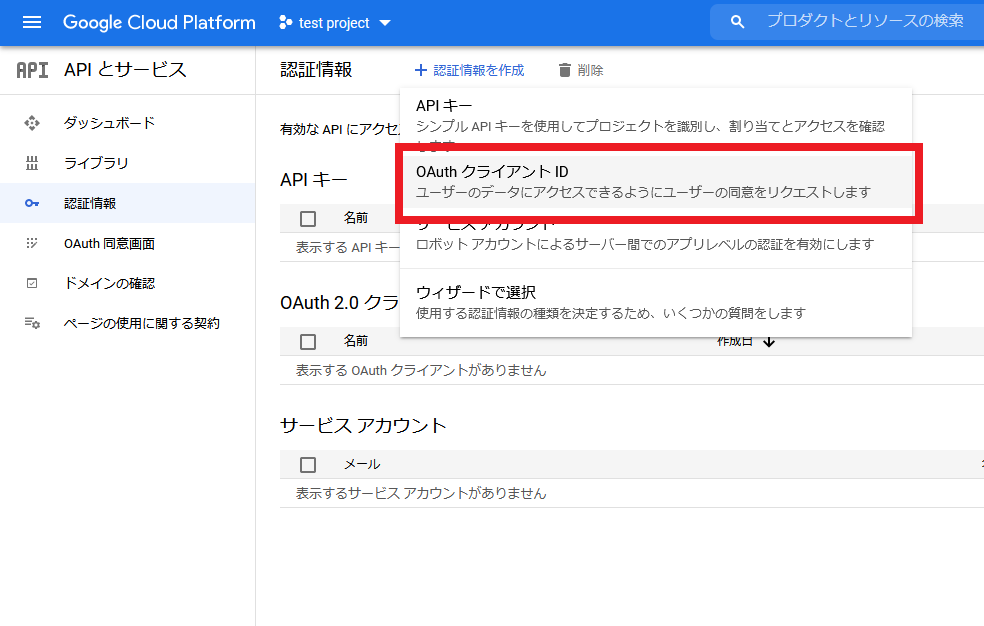Click the key icon for 認証情報

[x=32, y=203]
